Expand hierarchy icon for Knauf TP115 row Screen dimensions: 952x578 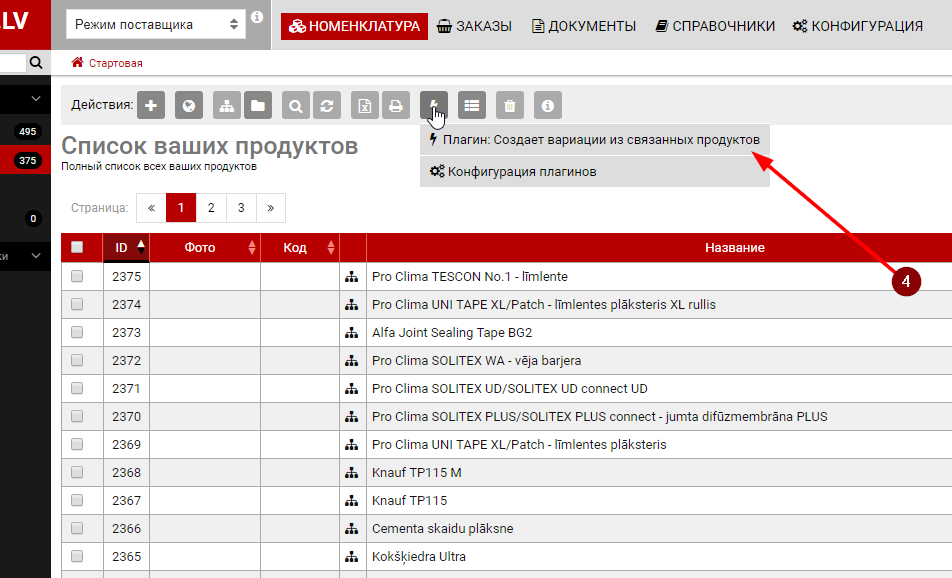tap(351, 500)
